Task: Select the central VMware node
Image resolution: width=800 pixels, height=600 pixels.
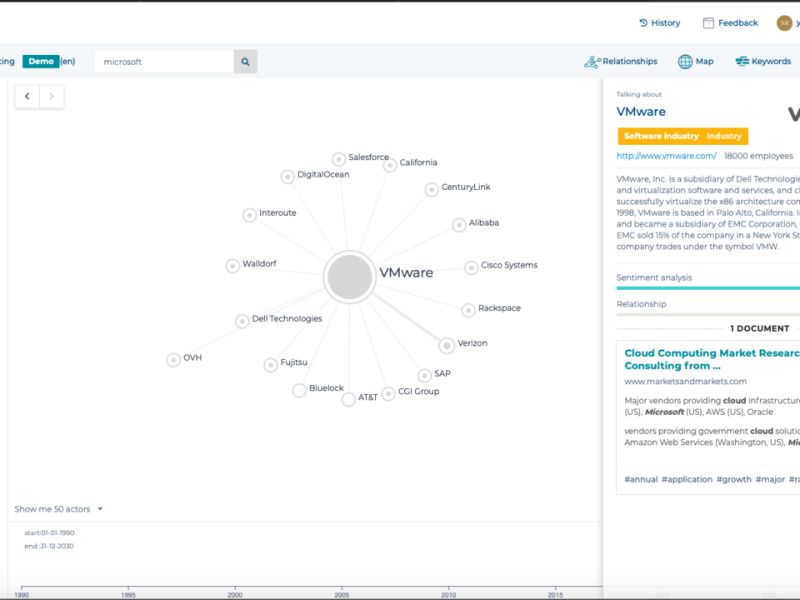Action: point(349,277)
